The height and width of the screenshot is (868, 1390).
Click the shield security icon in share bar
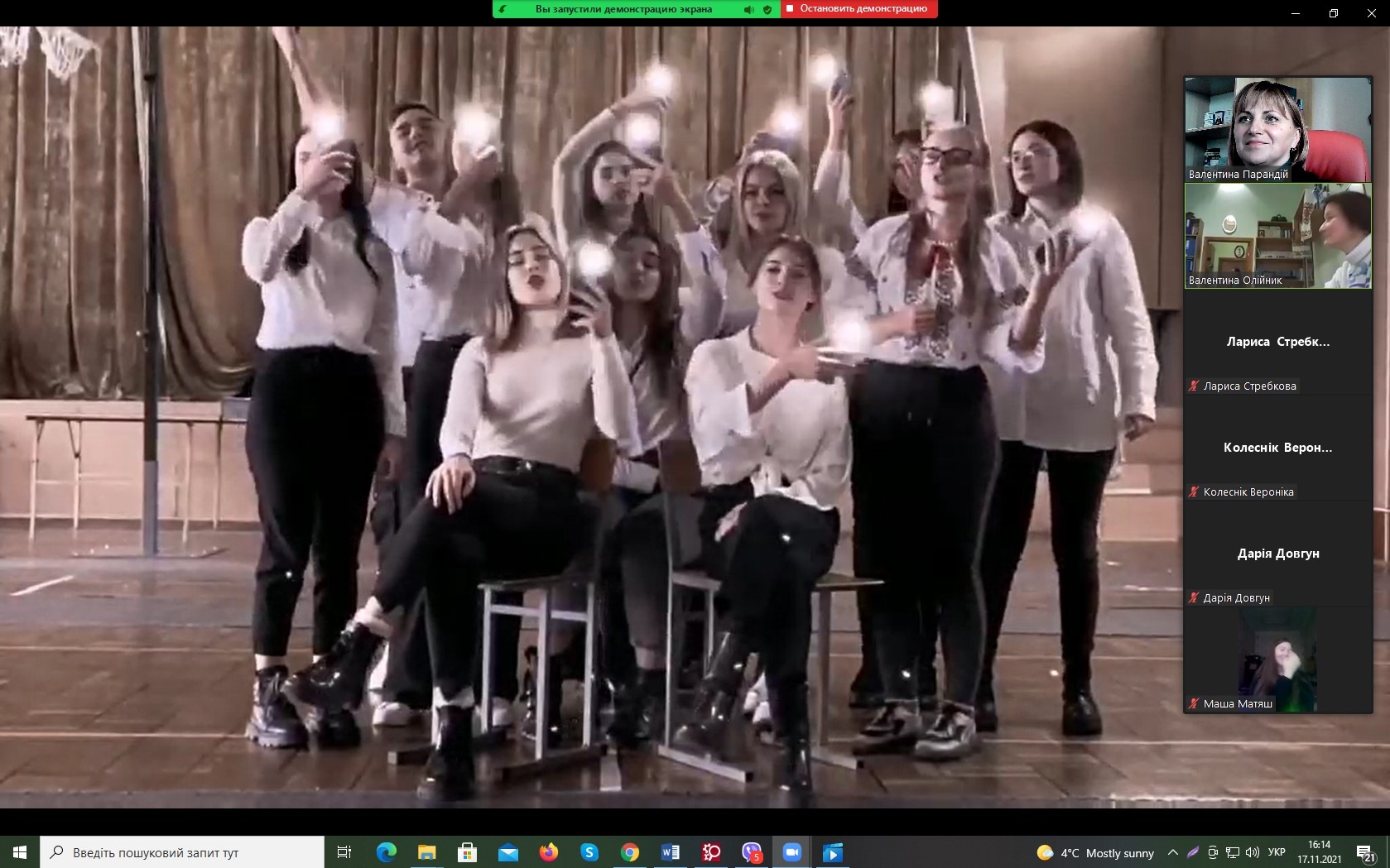click(x=767, y=9)
